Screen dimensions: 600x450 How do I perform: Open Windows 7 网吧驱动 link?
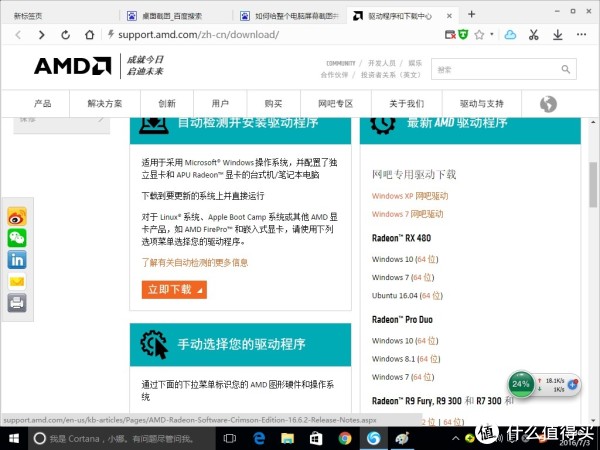point(407,214)
